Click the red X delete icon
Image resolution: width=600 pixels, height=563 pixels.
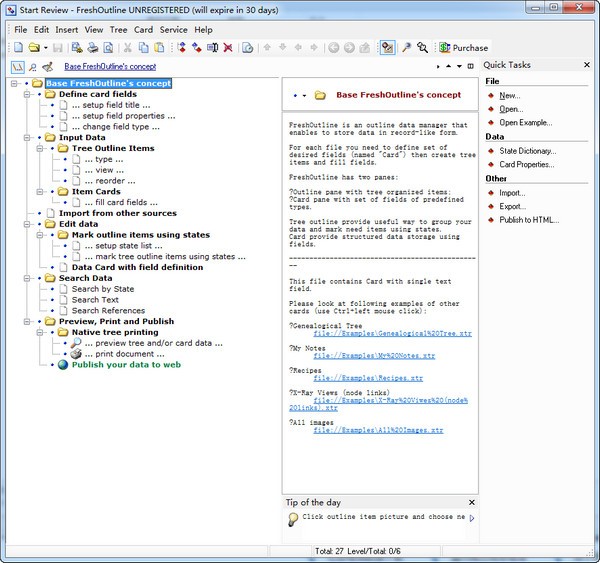(228, 47)
